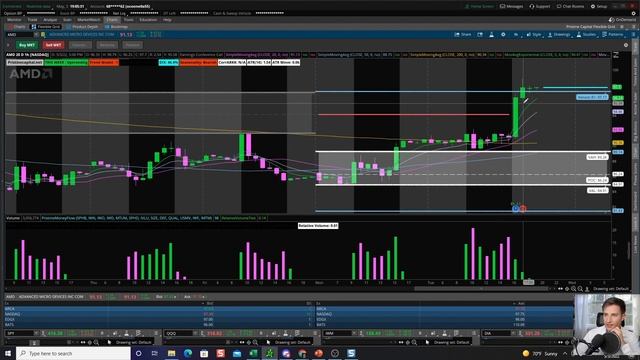Select the NASDAQ bid row in Level II
640x360 pixels.
[158, 314]
